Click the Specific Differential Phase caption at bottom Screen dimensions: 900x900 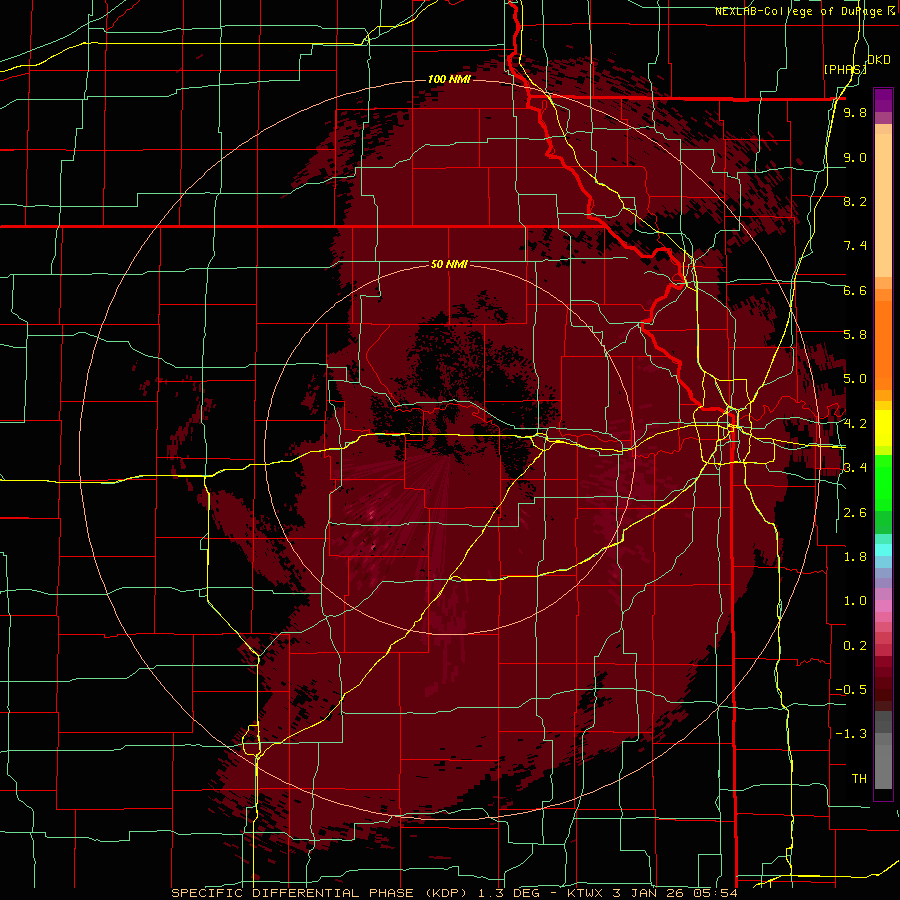pos(454,893)
